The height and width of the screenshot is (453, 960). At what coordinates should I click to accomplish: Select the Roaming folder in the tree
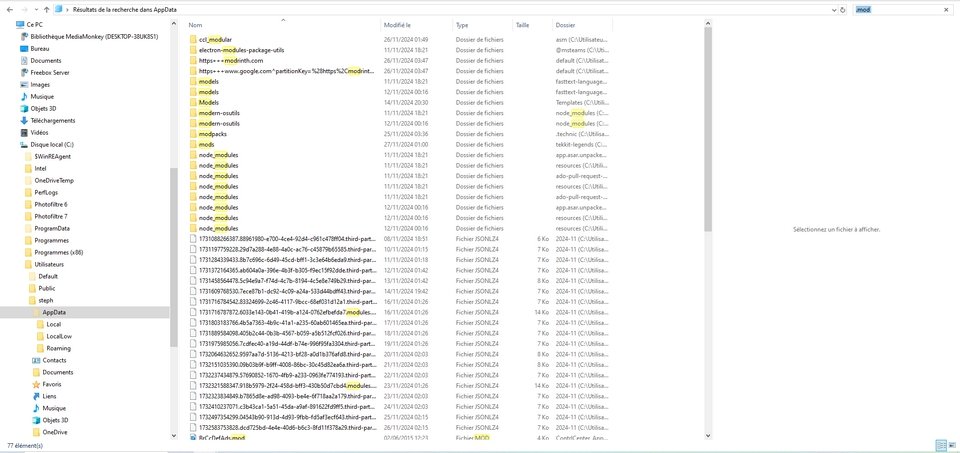(59, 348)
